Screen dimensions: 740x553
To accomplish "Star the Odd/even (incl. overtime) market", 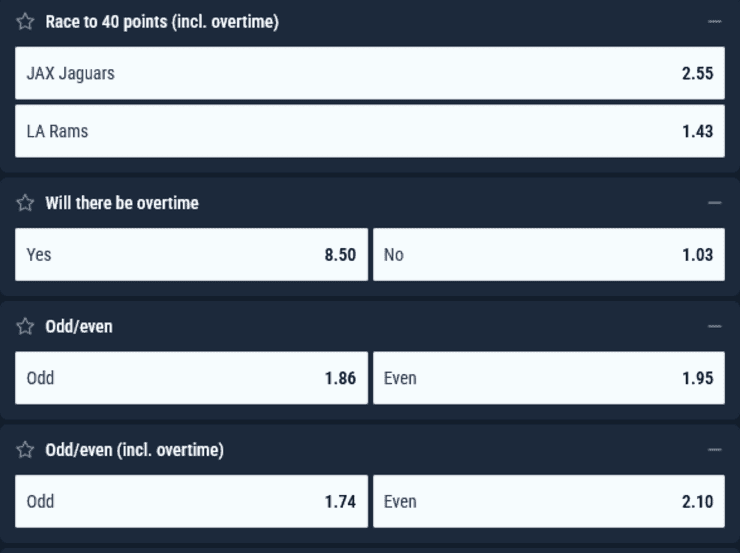I will click(x=26, y=450).
